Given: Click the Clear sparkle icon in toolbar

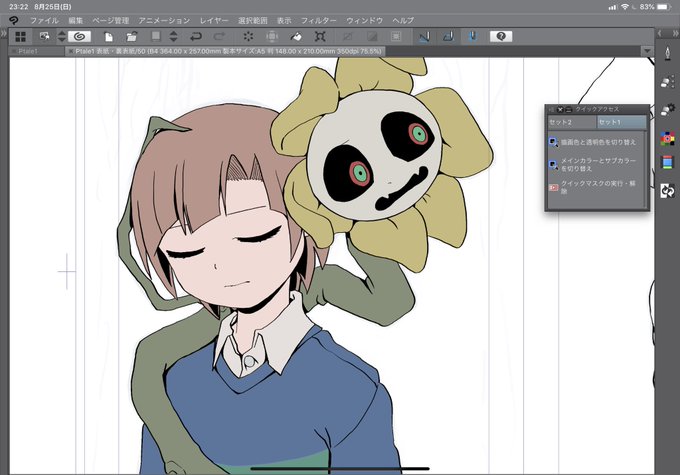Looking at the screenshot, I should click(248, 36).
